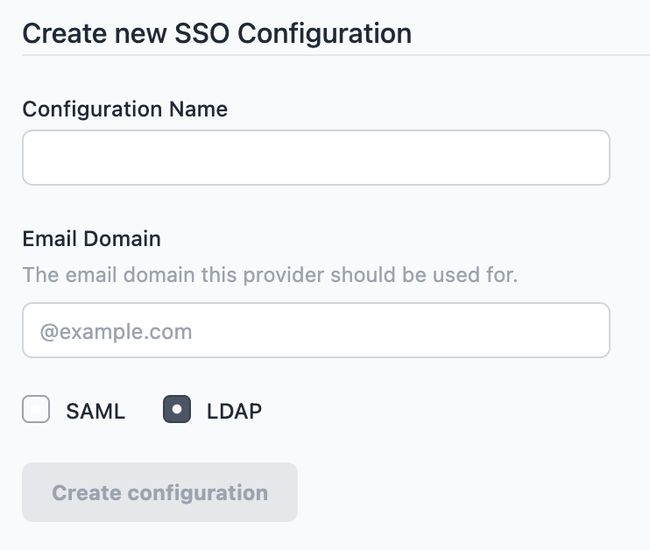
Task: Click the Configuration Name label
Action: 125,109
